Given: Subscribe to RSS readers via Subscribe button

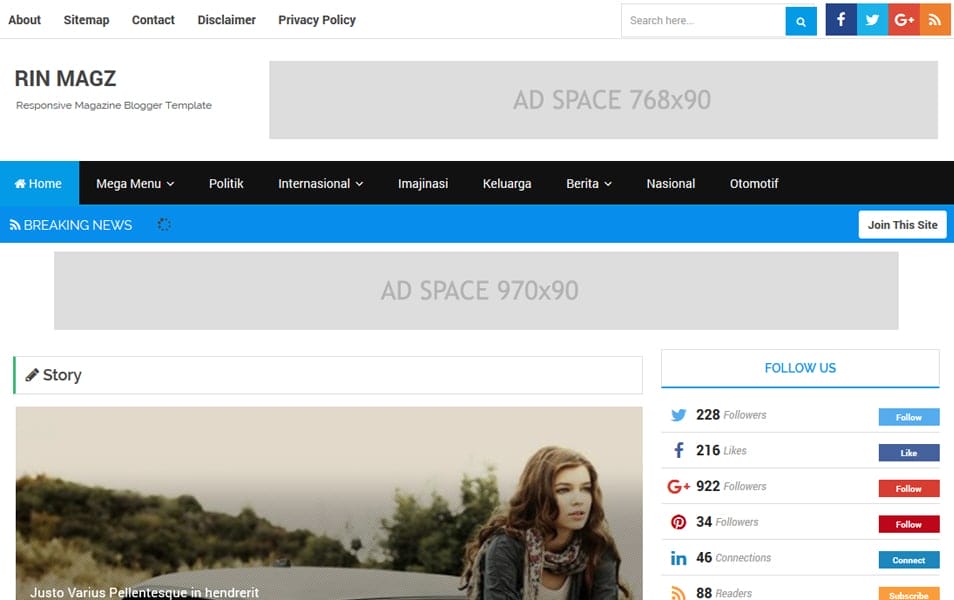Looking at the screenshot, I should click(908, 593).
